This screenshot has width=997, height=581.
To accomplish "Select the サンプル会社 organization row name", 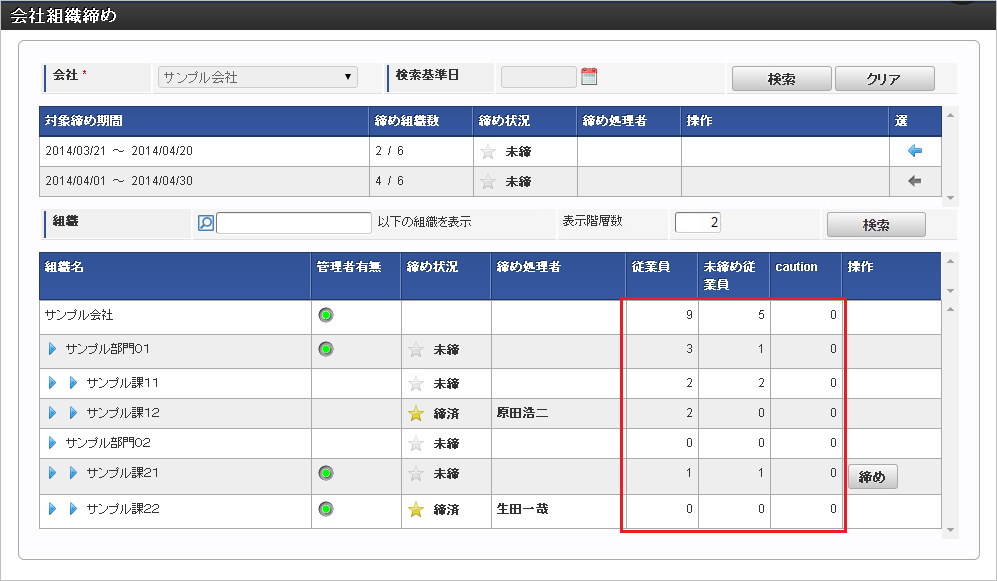I will point(79,315).
